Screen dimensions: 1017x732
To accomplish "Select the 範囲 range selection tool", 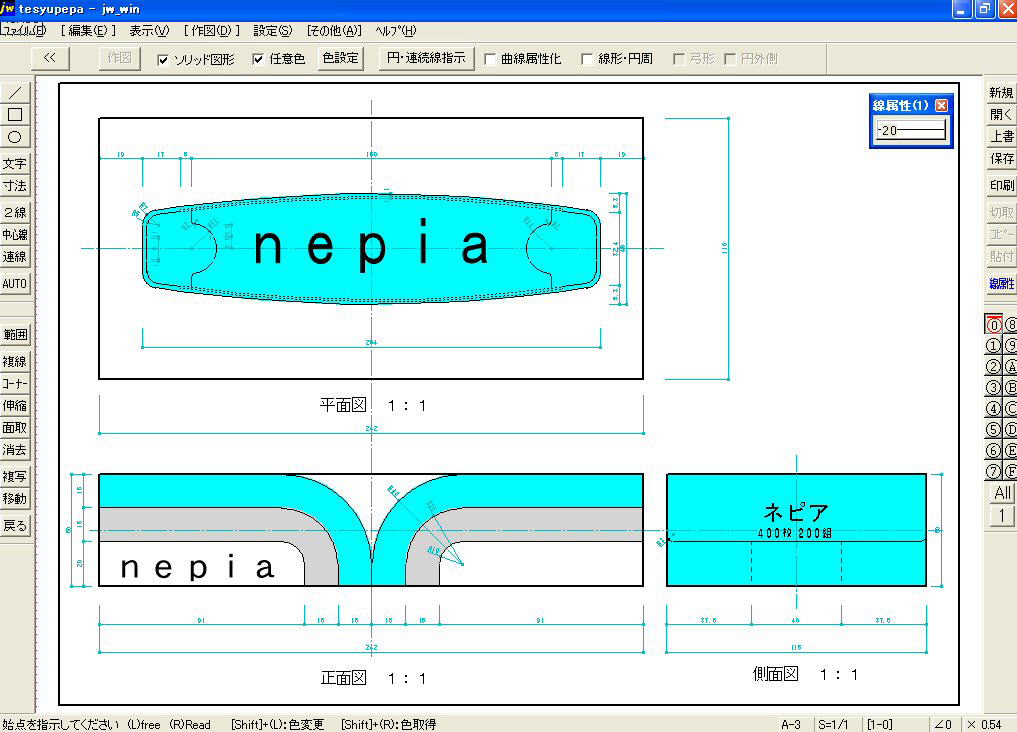I will coord(15,335).
